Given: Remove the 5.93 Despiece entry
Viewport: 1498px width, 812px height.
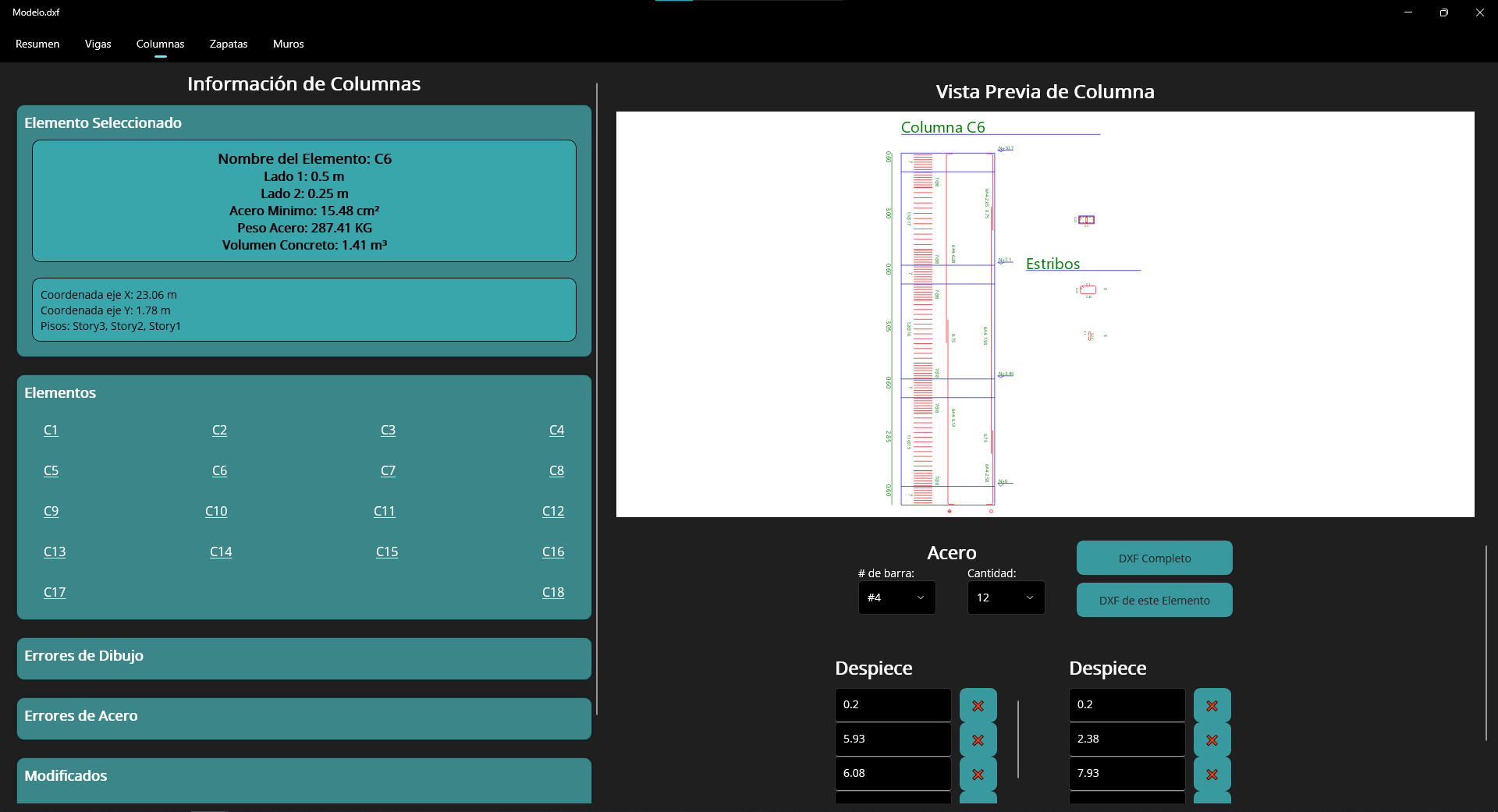Looking at the screenshot, I should pyautogui.click(x=978, y=739).
